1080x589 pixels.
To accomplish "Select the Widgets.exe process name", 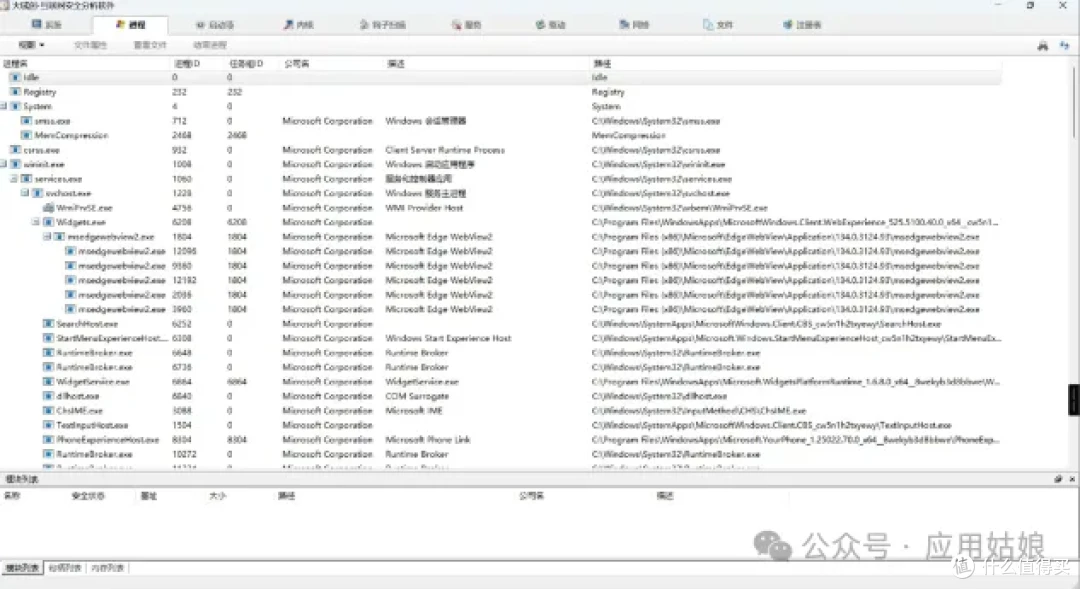I will [x=81, y=222].
